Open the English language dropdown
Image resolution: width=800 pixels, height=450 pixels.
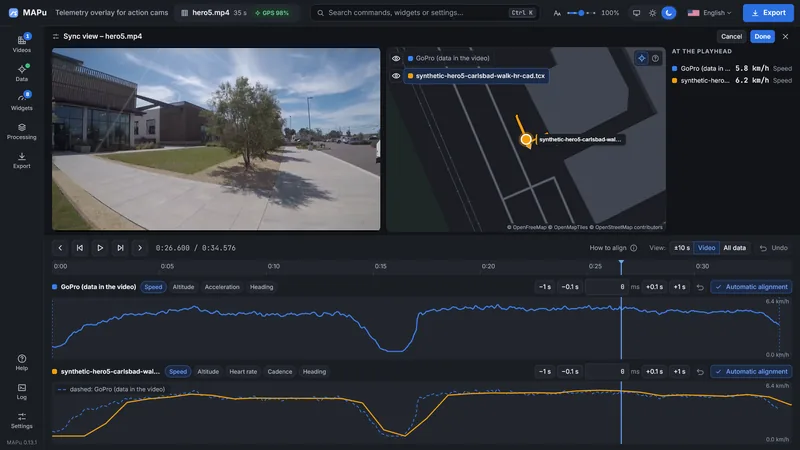(x=709, y=13)
